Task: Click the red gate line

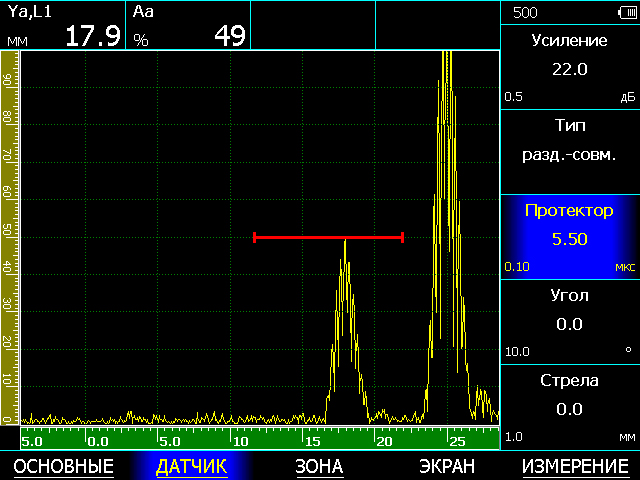Action: [328, 237]
